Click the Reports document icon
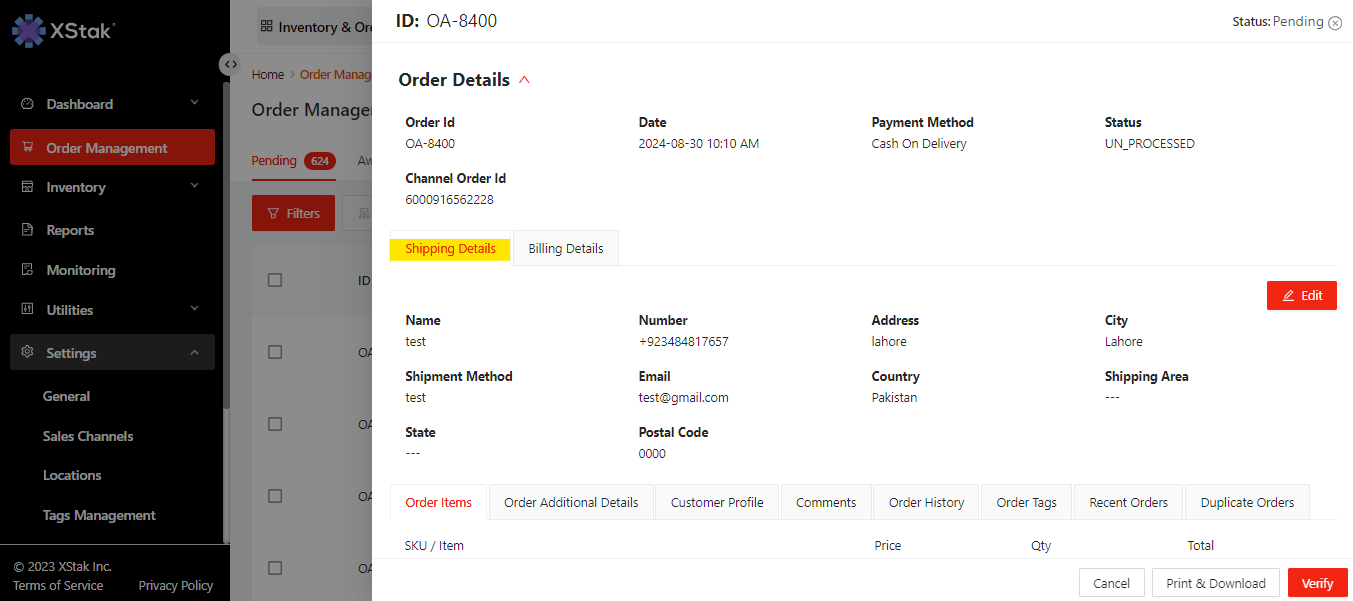This screenshot has height=601, width=1353. tap(27, 230)
